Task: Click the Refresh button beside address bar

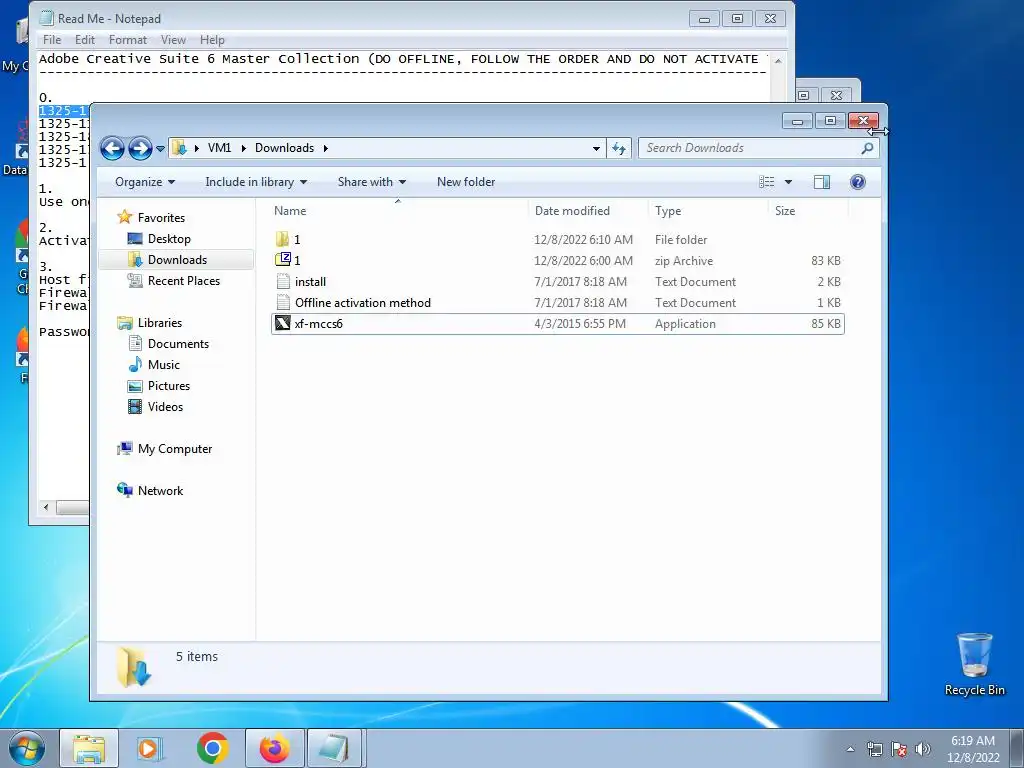Action: (618, 148)
